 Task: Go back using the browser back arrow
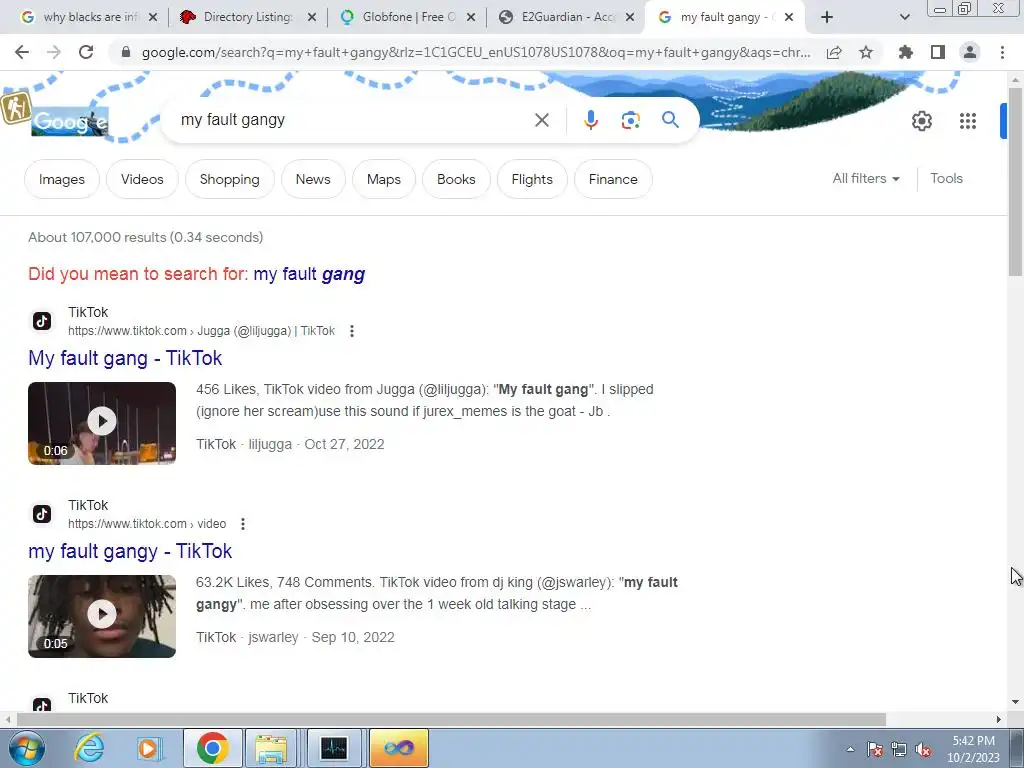[x=22, y=52]
